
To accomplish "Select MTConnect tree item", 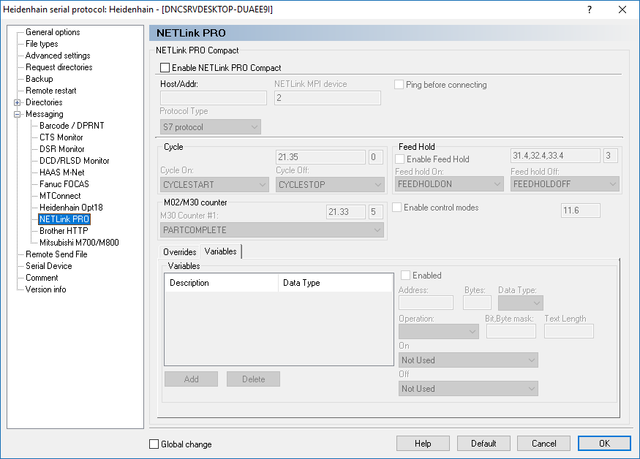I will (60, 196).
